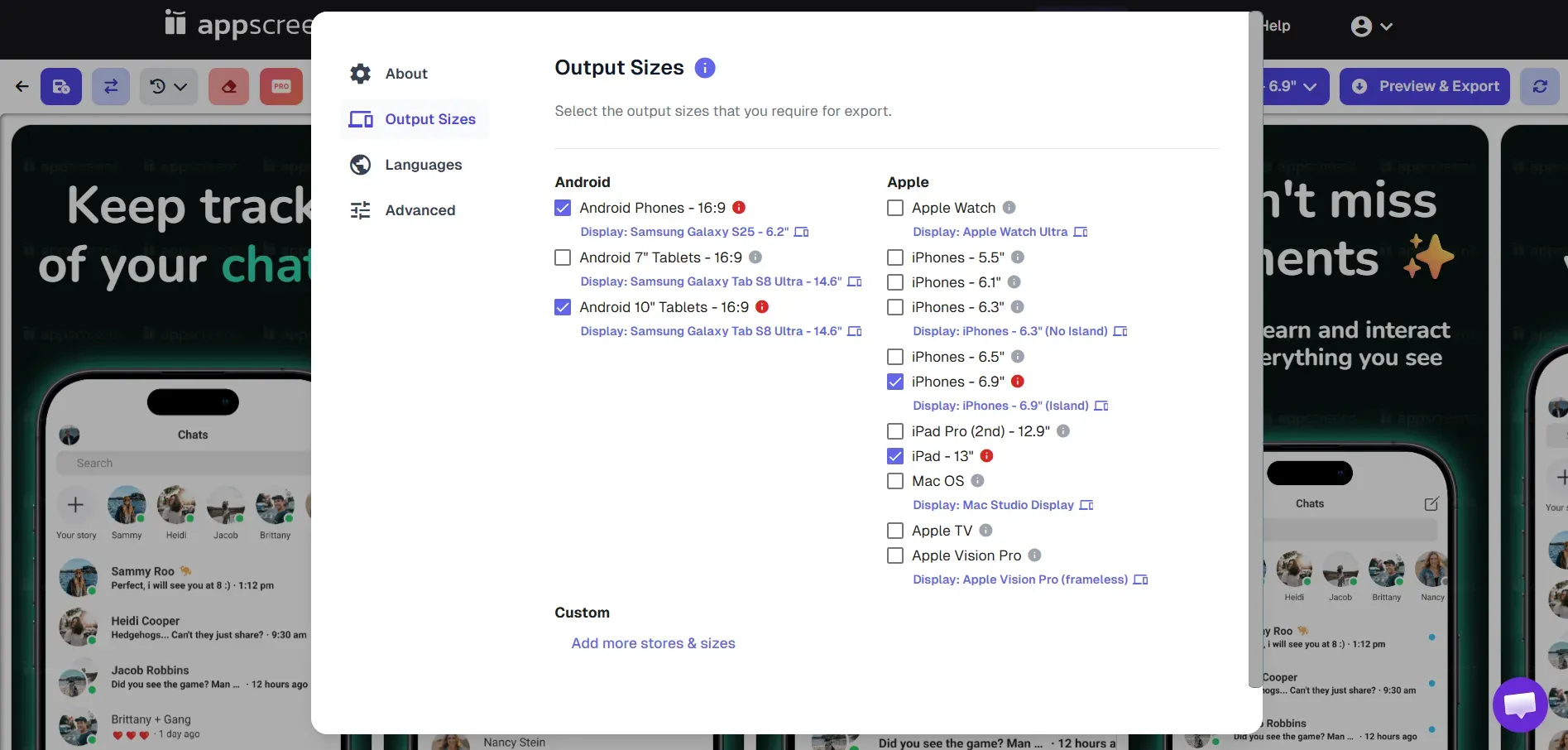Screen dimensions: 1568x750
Task: Uncheck Android Phones 16:9 checkbox
Action: point(563,208)
